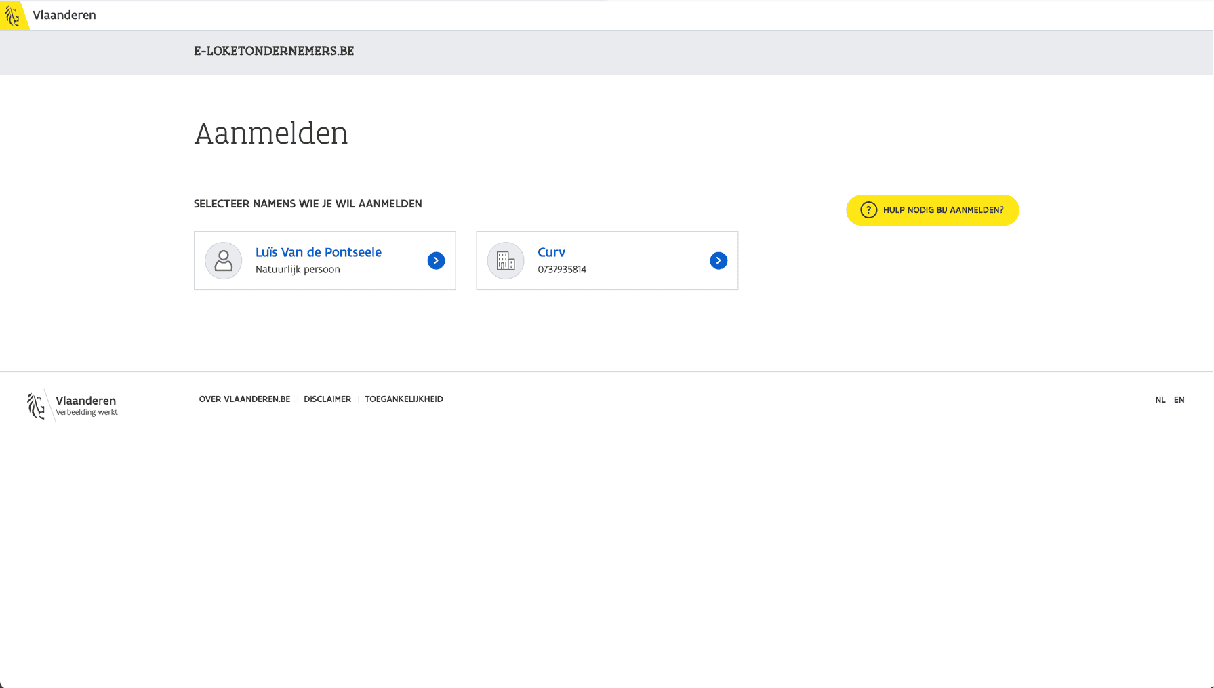Viewport: 1214px width, 688px height.
Task: Go to Toegankelijkheid footer link
Action: click(x=404, y=399)
